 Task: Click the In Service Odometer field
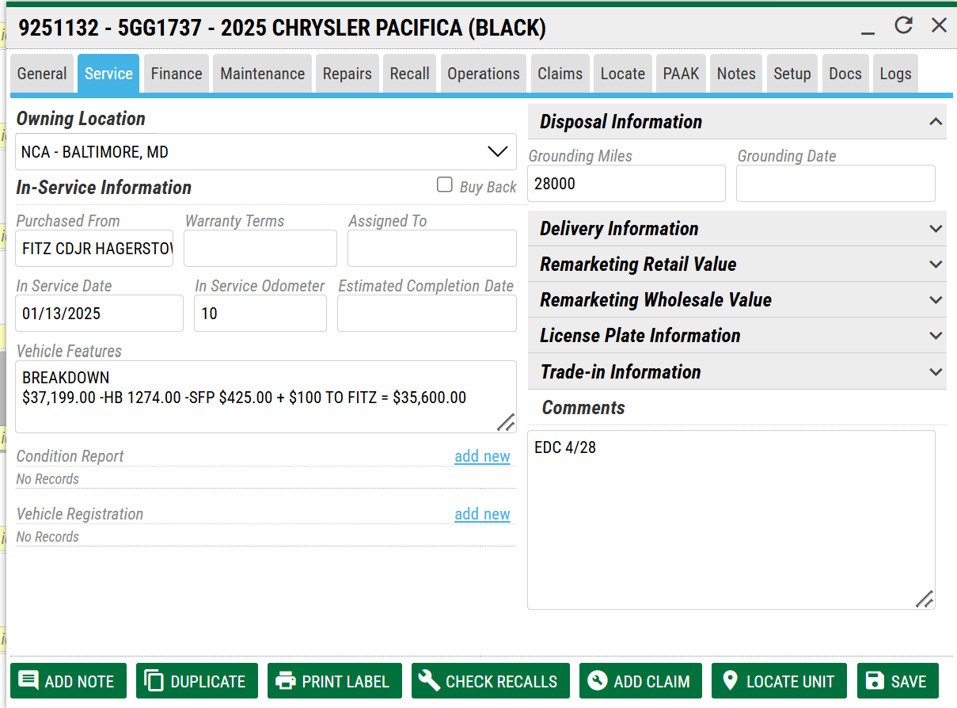[x=260, y=314]
